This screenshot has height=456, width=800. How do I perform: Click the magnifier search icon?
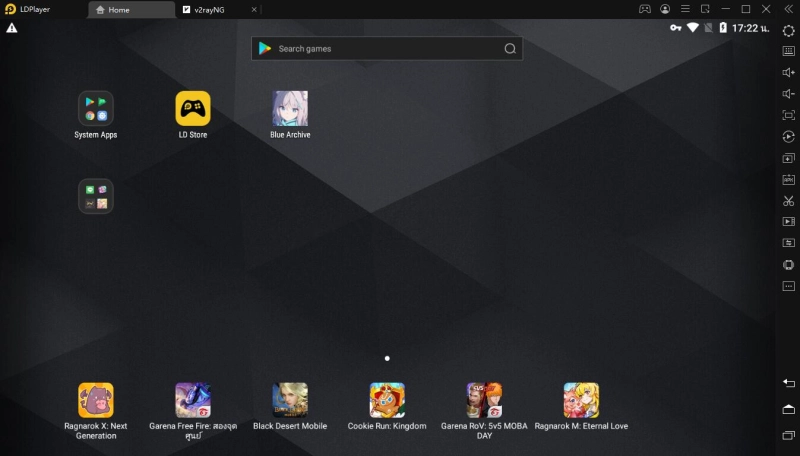point(510,48)
